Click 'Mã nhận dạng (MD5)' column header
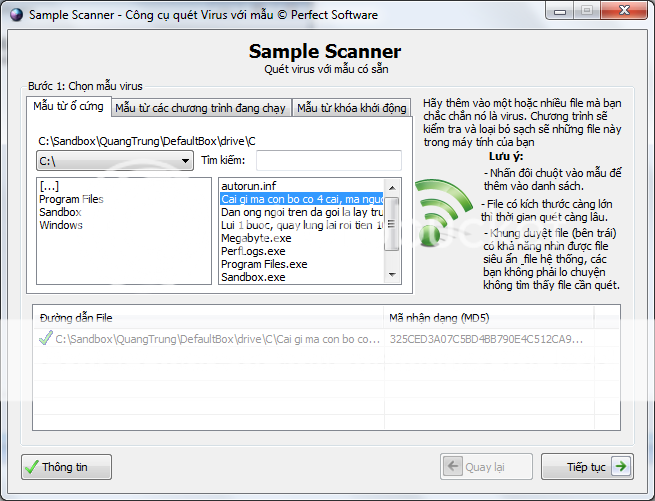655x501 pixels. pyautogui.click(x=432, y=317)
